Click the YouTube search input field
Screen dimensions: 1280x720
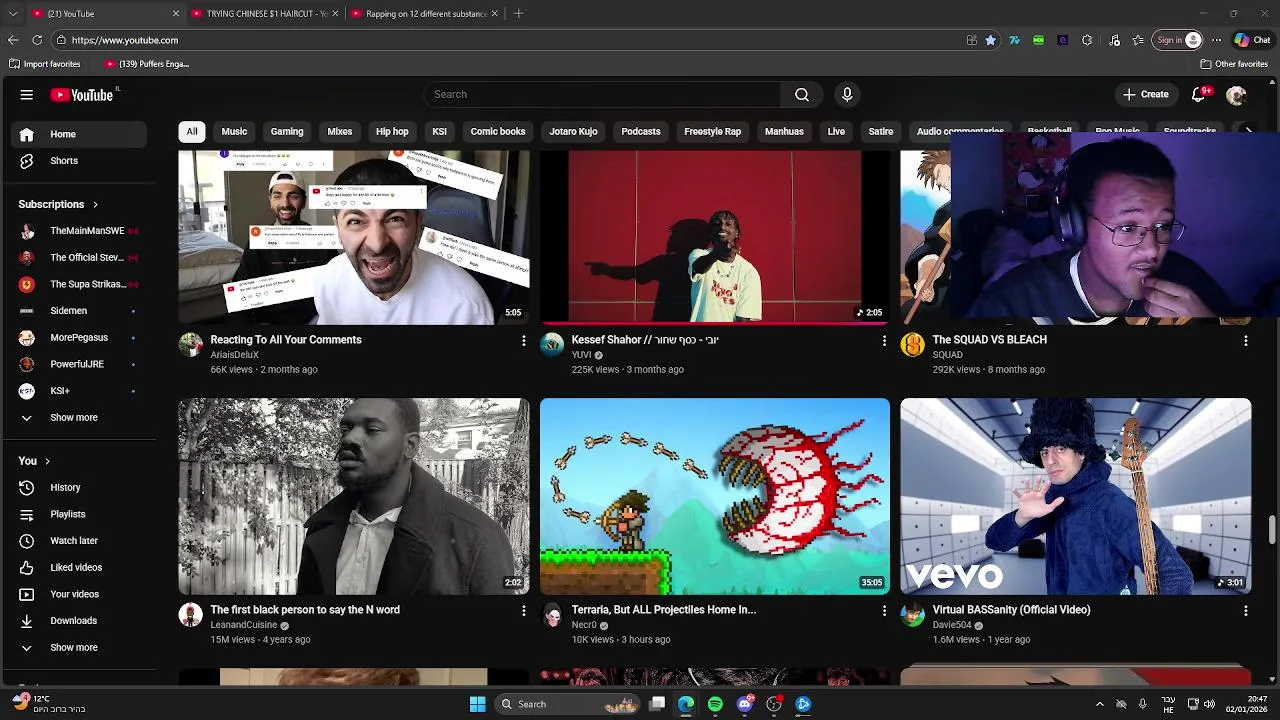tap(602, 94)
